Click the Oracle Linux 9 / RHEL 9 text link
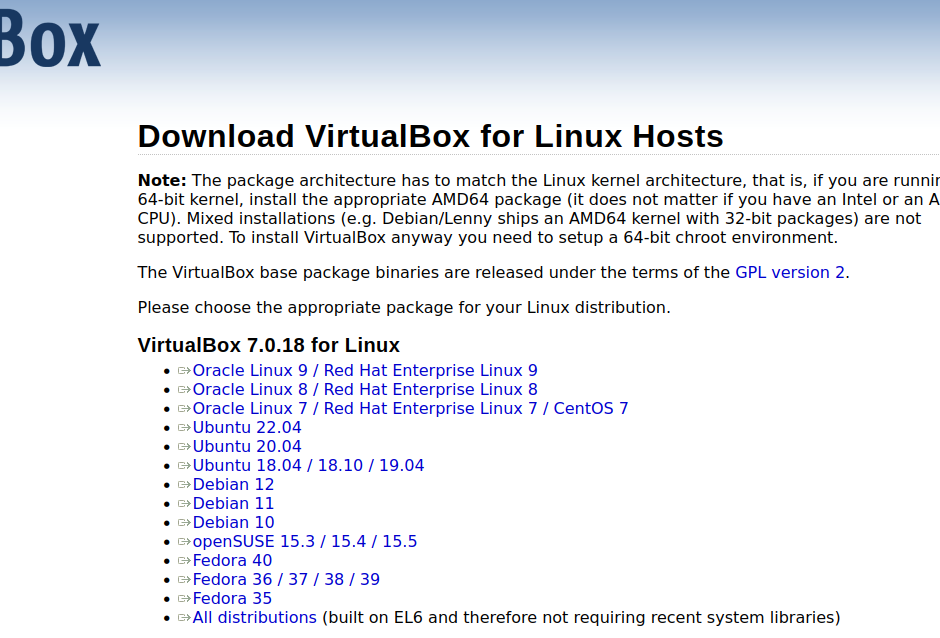This screenshot has width=940, height=638. [x=365, y=370]
